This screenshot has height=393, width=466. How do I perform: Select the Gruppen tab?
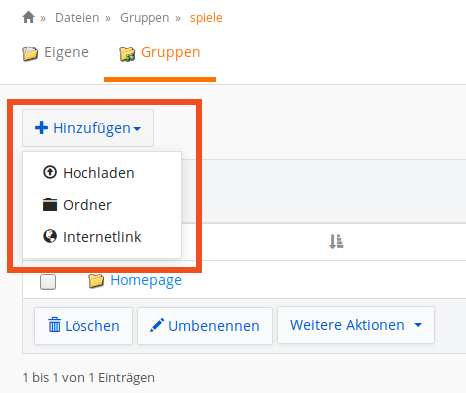(160, 53)
